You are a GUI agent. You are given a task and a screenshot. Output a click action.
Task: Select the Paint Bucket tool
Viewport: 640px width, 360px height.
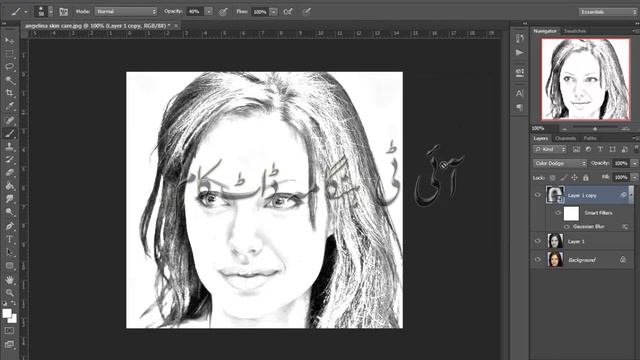[x=9, y=186]
